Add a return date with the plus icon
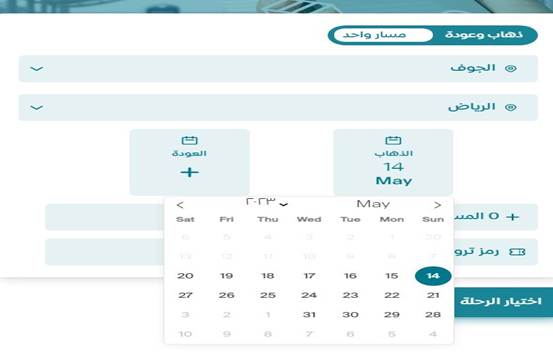The image size is (553, 364). (x=190, y=172)
